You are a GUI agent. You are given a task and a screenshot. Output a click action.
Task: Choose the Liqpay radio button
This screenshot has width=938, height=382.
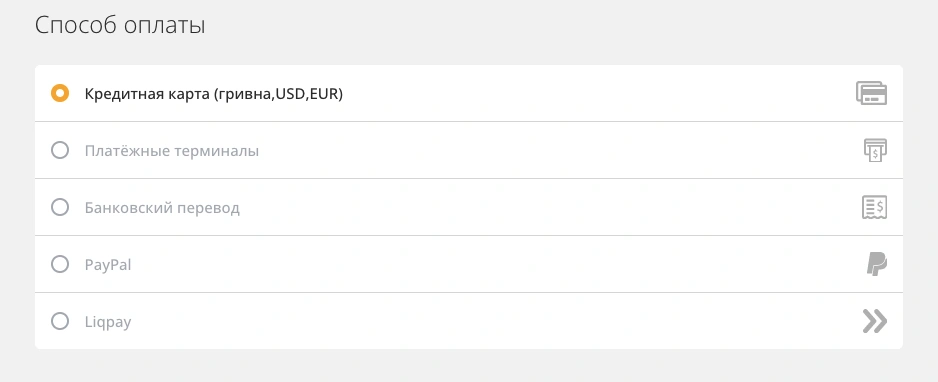[60, 321]
